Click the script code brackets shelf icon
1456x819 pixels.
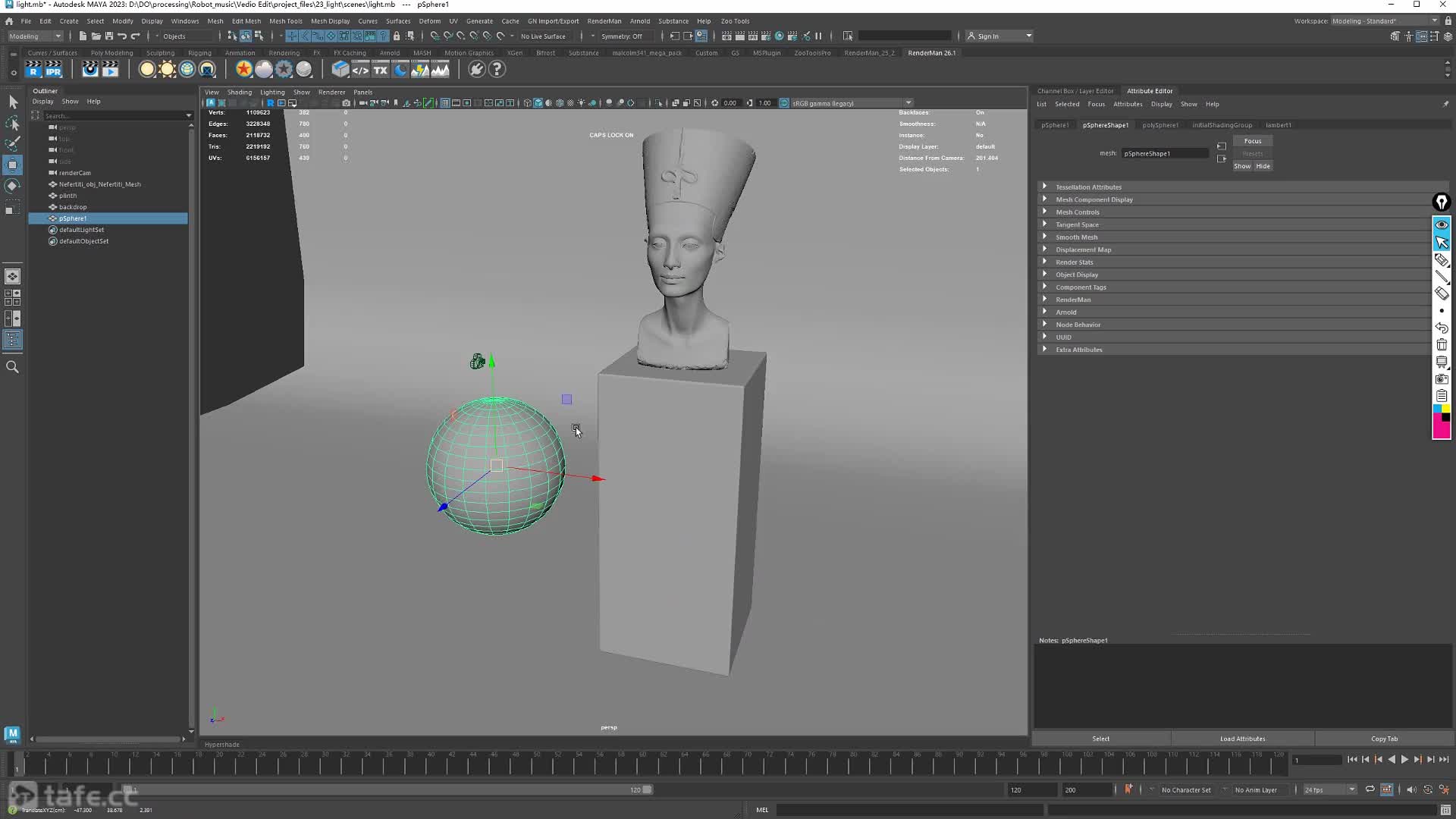point(361,70)
